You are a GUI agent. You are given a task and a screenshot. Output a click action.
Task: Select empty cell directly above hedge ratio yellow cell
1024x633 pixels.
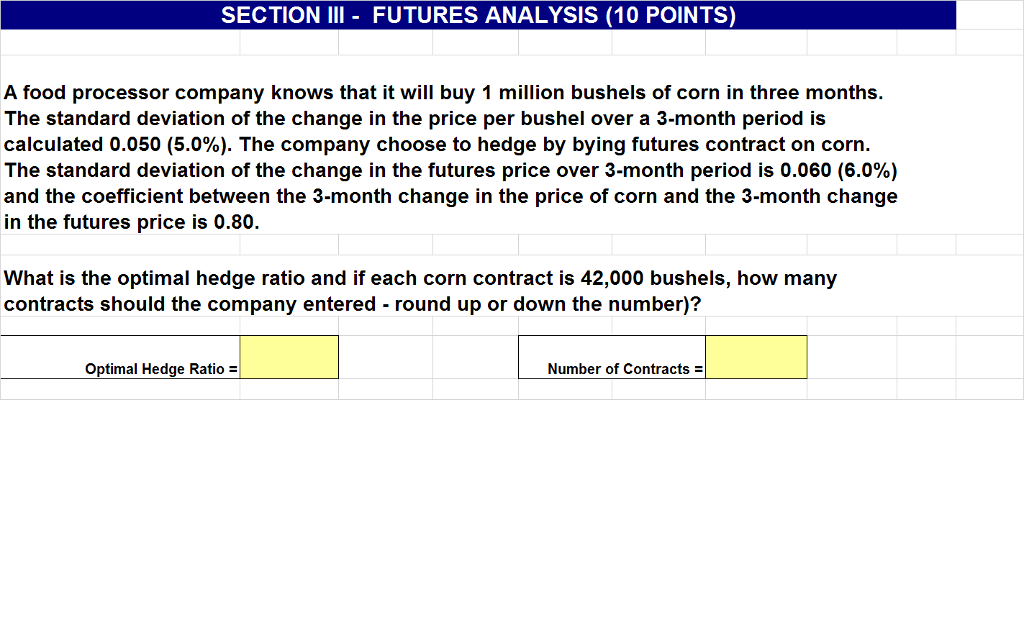pyautogui.click(x=289, y=326)
